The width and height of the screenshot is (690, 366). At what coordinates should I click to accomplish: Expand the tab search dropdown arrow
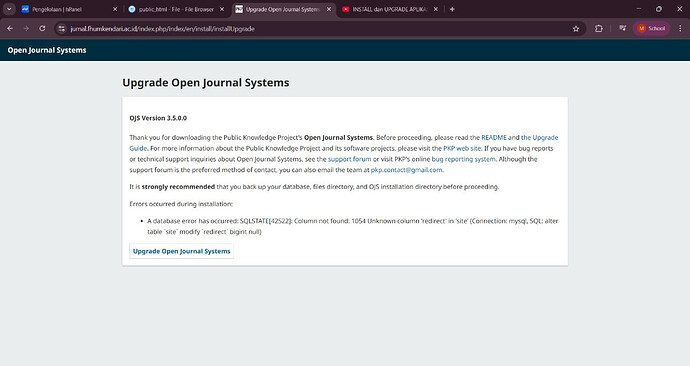click(9, 9)
